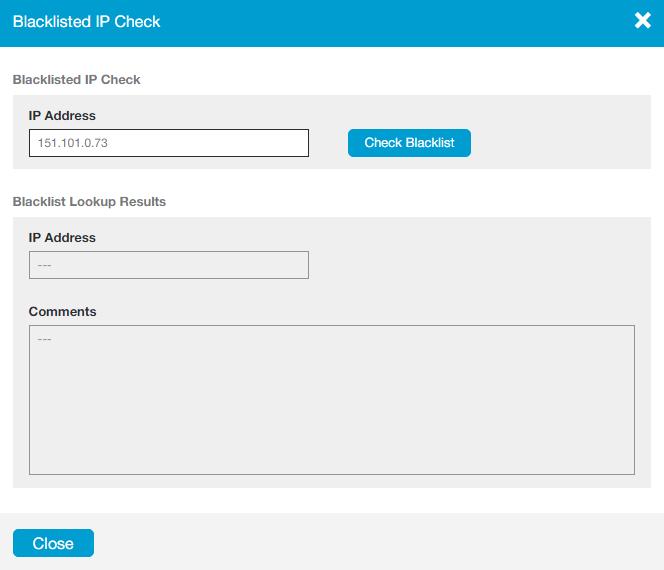Image resolution: width=664 pixels, height=570 pixels.
Task: Close the dialog with the X icon
Action: 642,21
